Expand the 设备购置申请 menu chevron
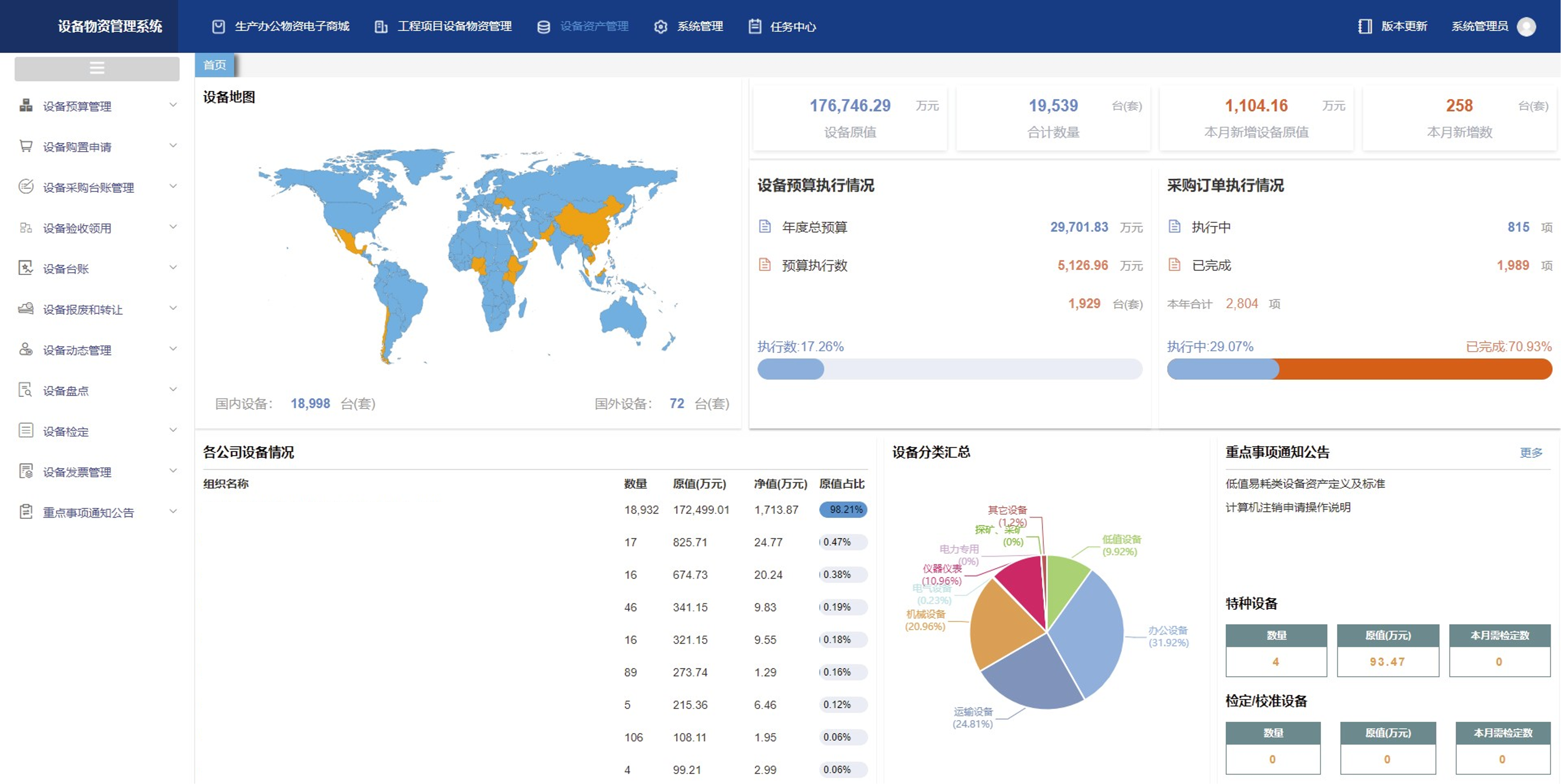The height and width of the screenshot is (784, 1561). point(173,145)
